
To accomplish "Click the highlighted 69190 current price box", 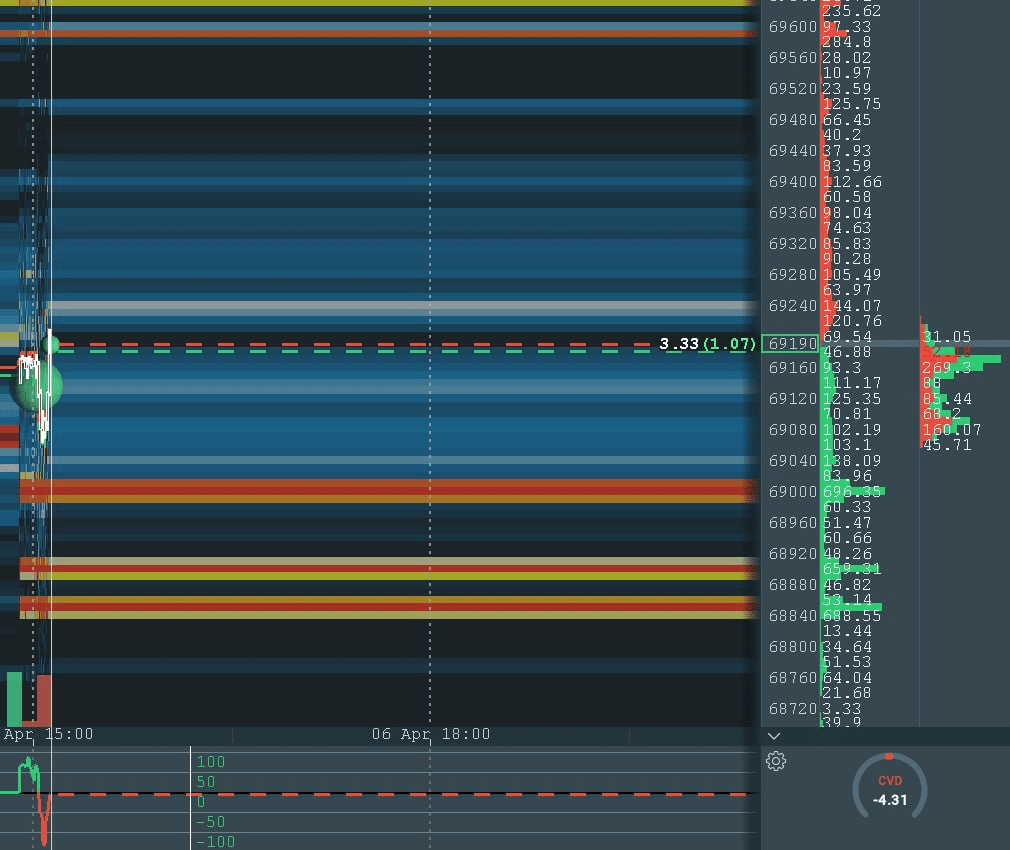I will point(790,344).
